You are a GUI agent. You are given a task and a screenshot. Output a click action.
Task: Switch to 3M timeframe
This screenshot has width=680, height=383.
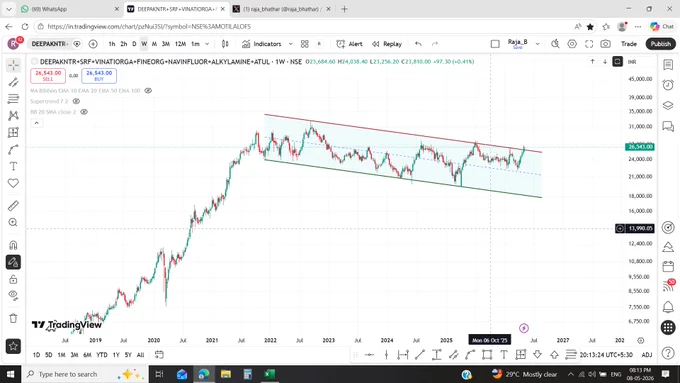click(x=166, y=44)
